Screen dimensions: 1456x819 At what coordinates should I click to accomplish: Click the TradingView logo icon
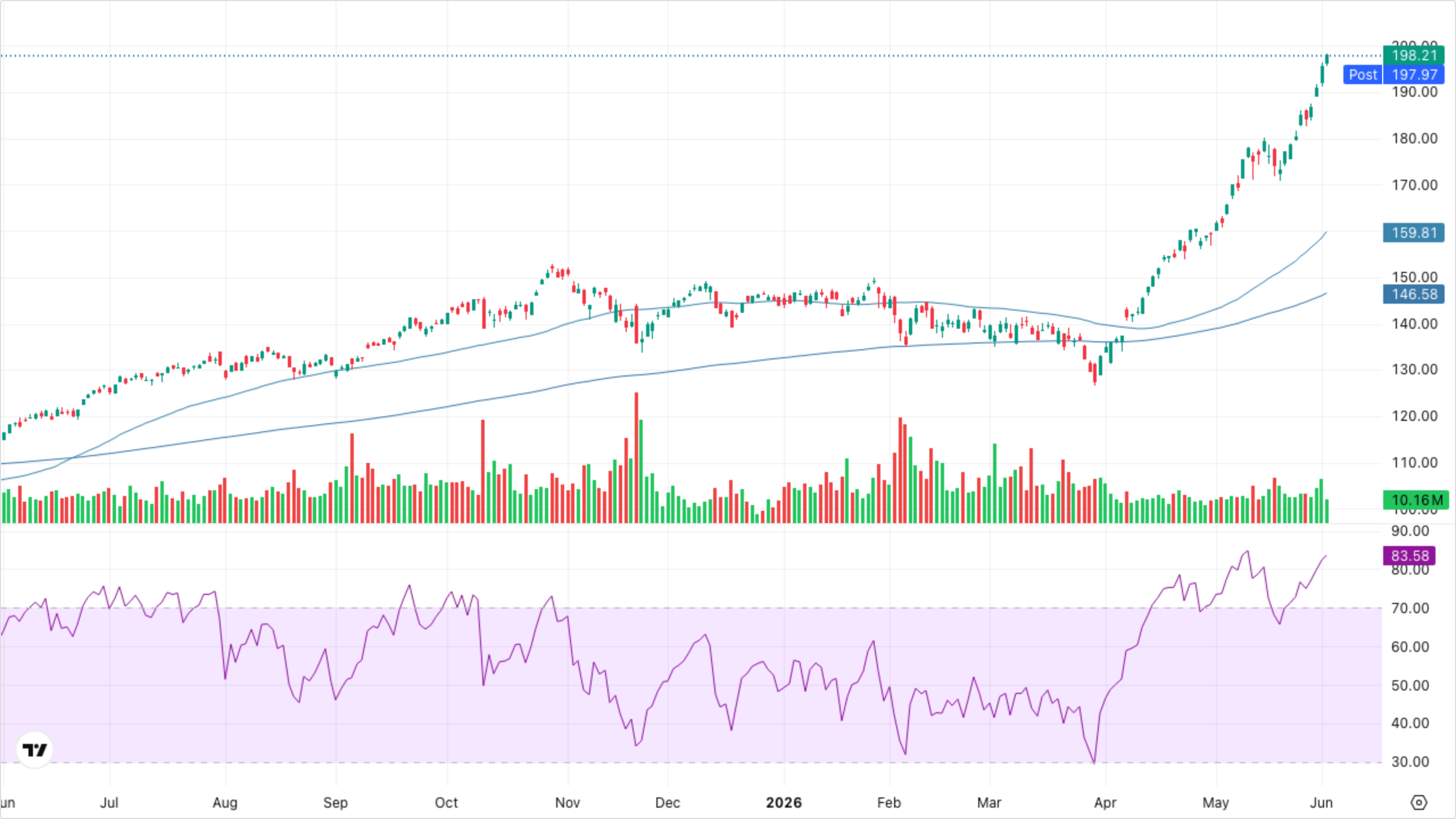point(35,750)
